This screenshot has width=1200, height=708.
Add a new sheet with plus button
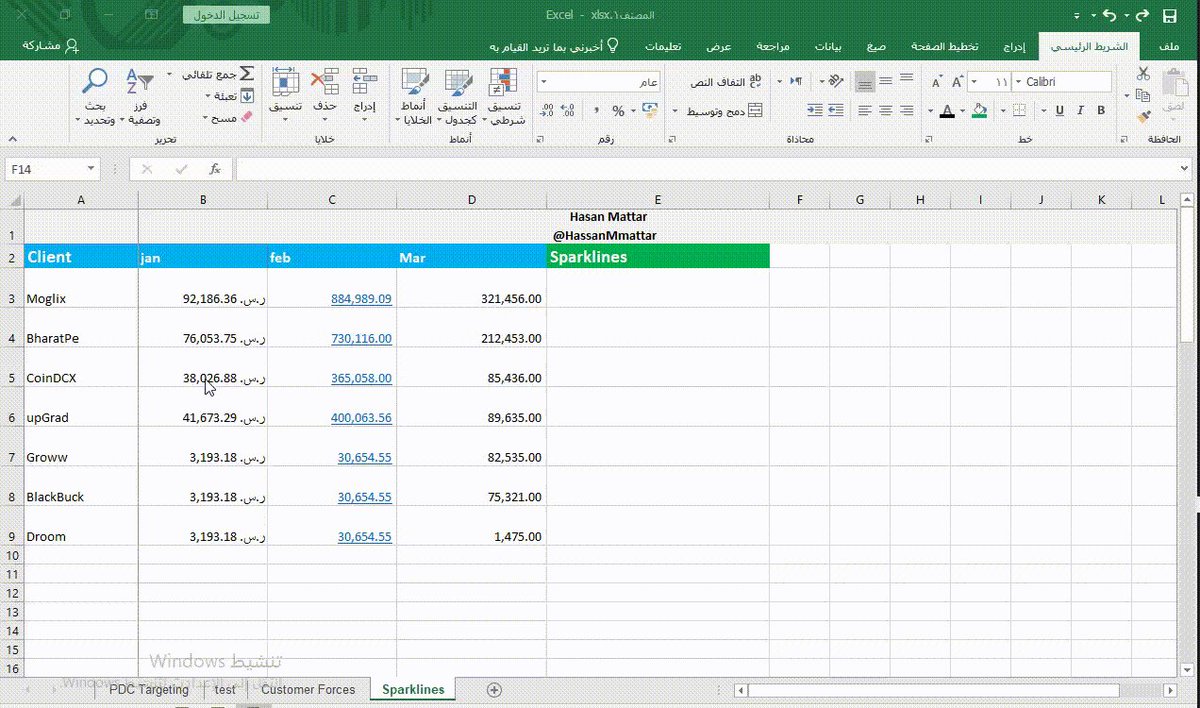tap(494, 689)
